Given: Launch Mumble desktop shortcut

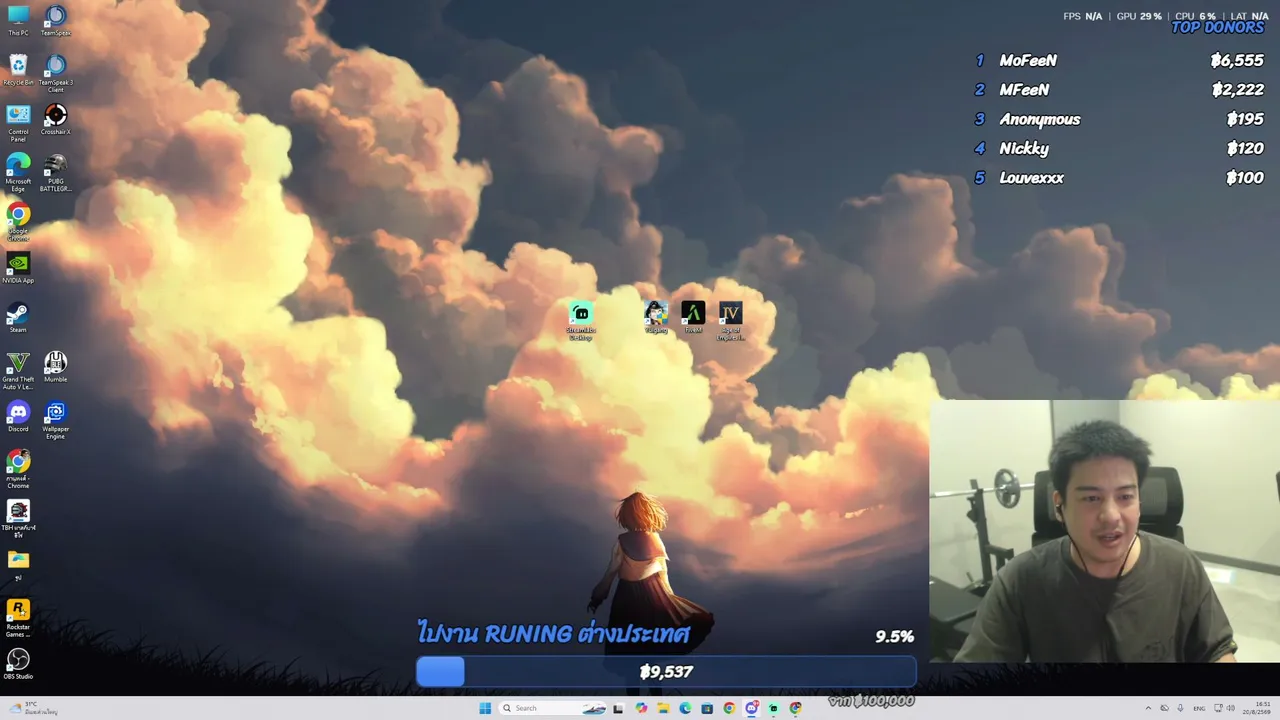Looking at the screenshot, I should click(x=56, y=367).
